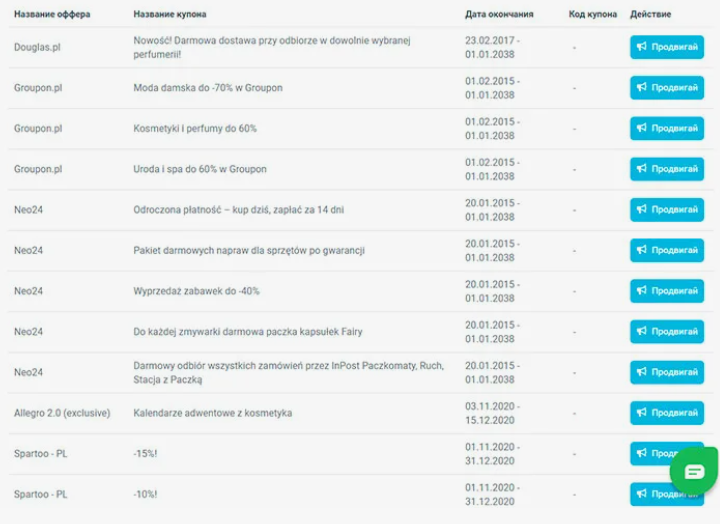
Task: Click Продвигай for Kosmetyki i perfumy coupon
Action: pyautogui.click(x=667, y=128)
